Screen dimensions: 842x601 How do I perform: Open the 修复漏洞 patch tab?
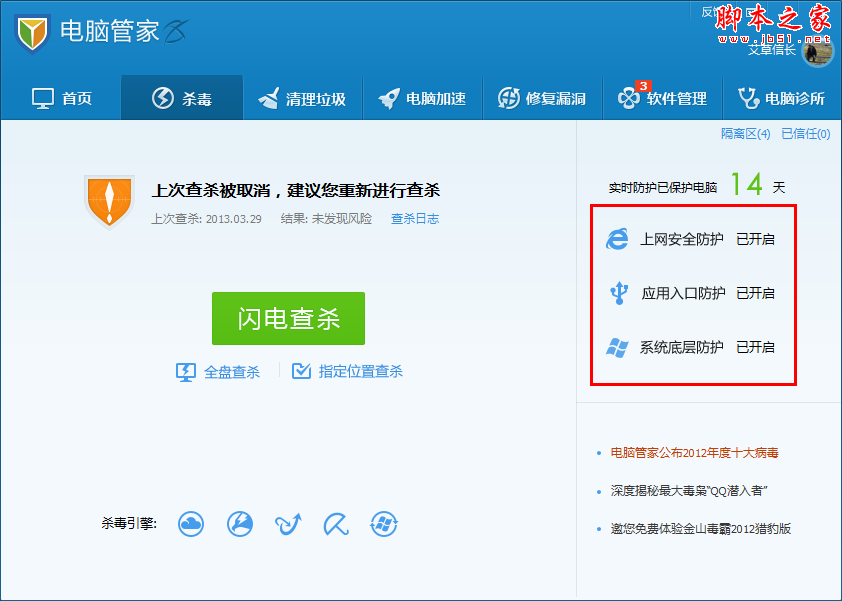pyautogui.click(x=542, y=98)
